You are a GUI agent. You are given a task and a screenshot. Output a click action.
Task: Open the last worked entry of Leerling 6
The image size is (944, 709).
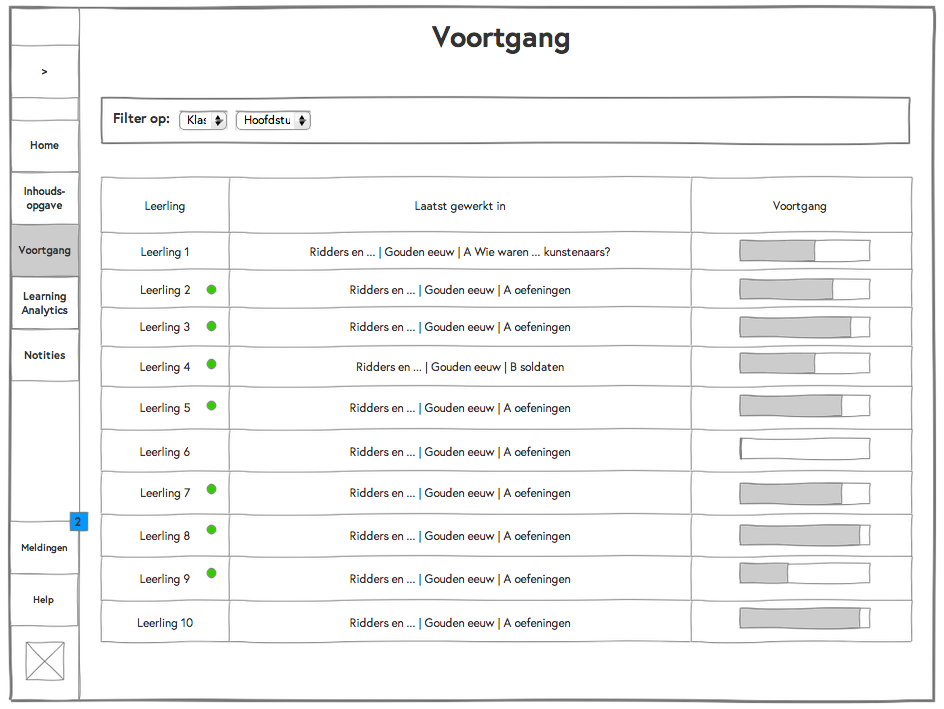(x=460, y=451)
